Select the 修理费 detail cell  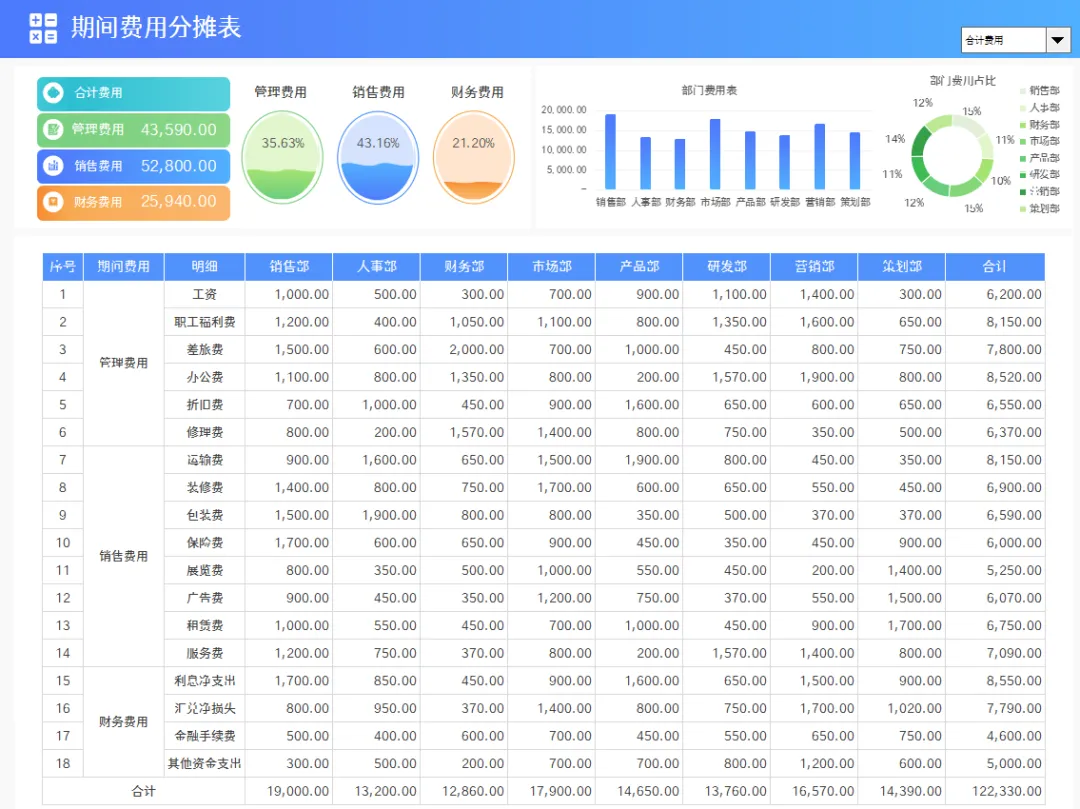coord(205,432)
